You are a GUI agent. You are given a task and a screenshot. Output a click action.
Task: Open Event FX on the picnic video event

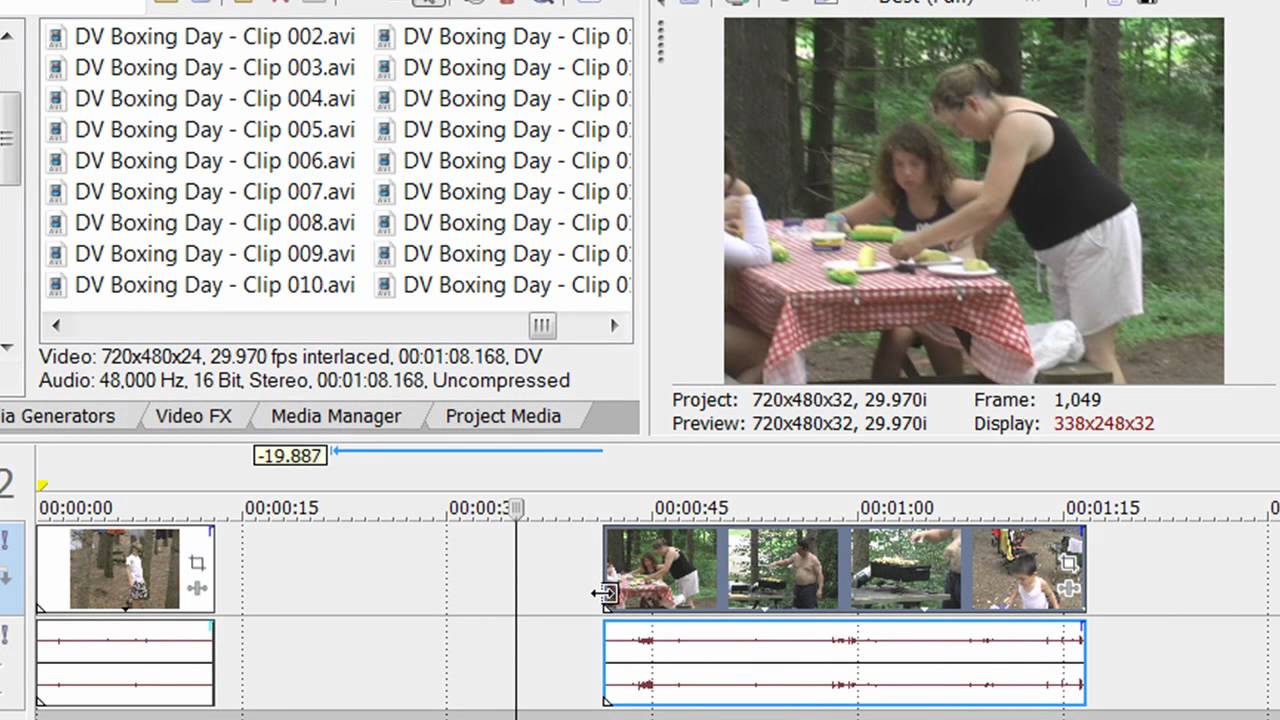click(1068, 588)
